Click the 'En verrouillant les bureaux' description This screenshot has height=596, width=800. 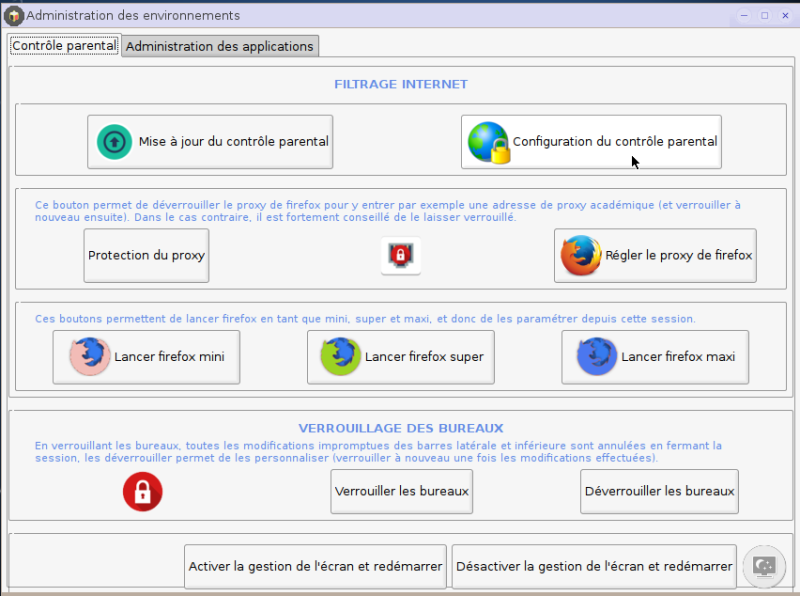pyautogui.click(x=379, y=452)
